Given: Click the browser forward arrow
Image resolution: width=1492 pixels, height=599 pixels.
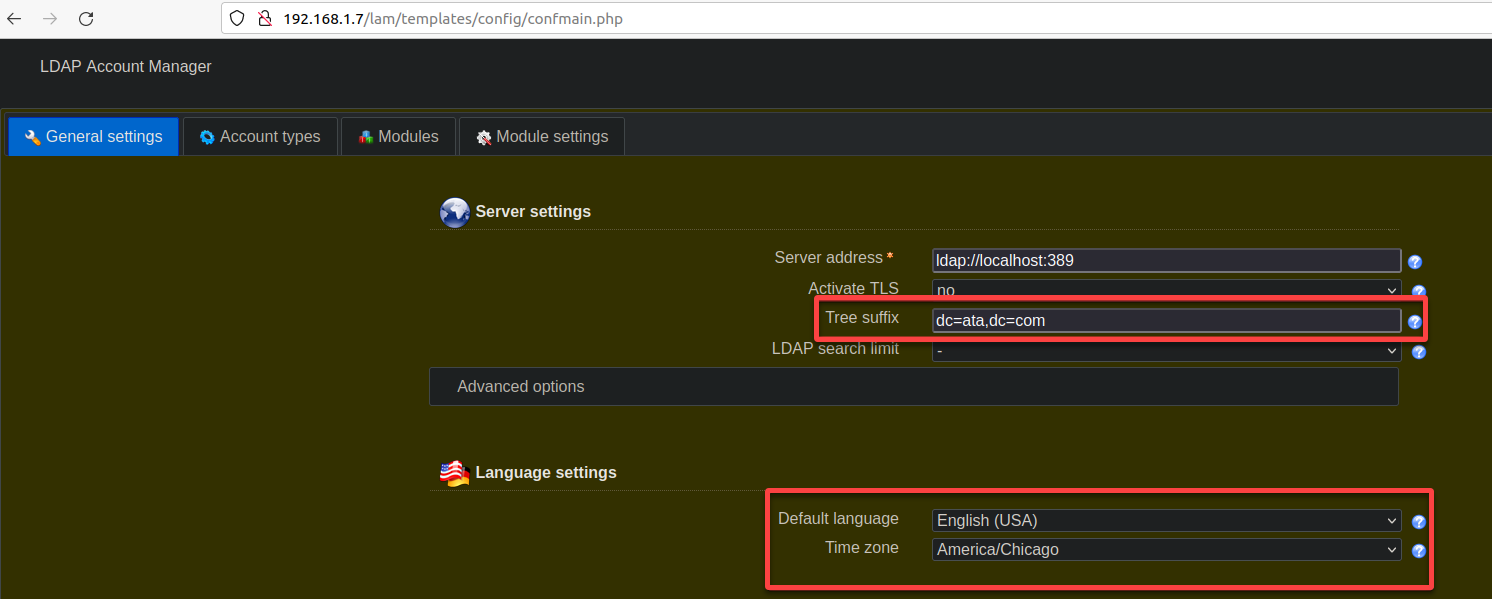Looking at the screenshot, I should pos(50,18).
